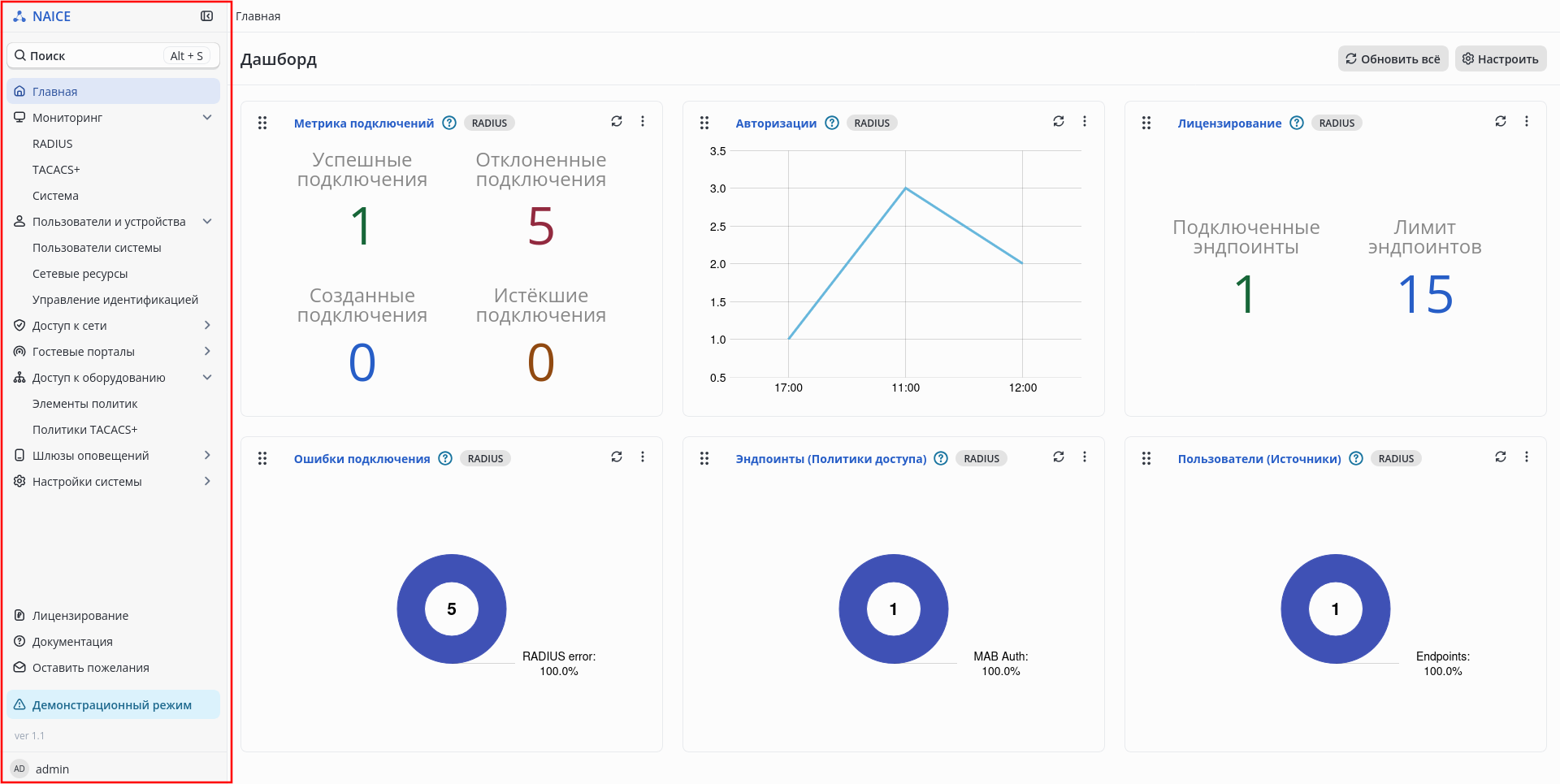The width and height of the screenshot is (1560, 784).
Task: Refresh the Лицензирование widget
Action: click(1501, 121)
